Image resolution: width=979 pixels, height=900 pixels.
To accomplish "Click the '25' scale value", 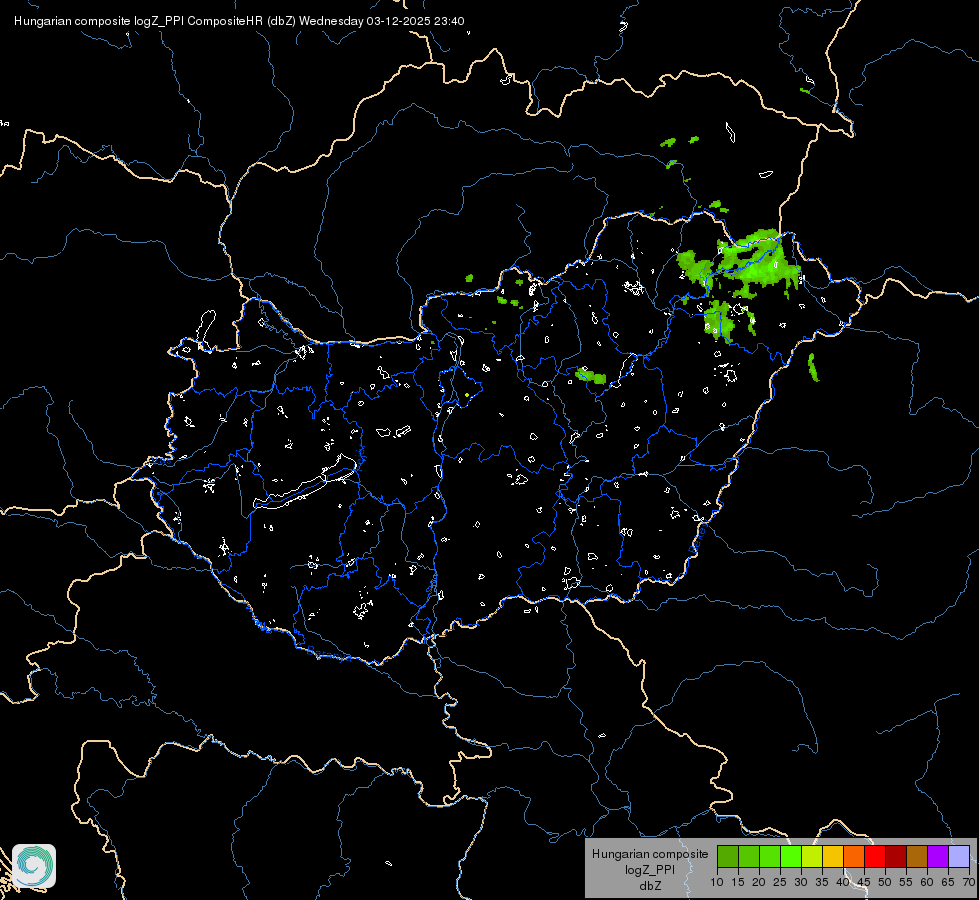I will [x=780, y=883].
